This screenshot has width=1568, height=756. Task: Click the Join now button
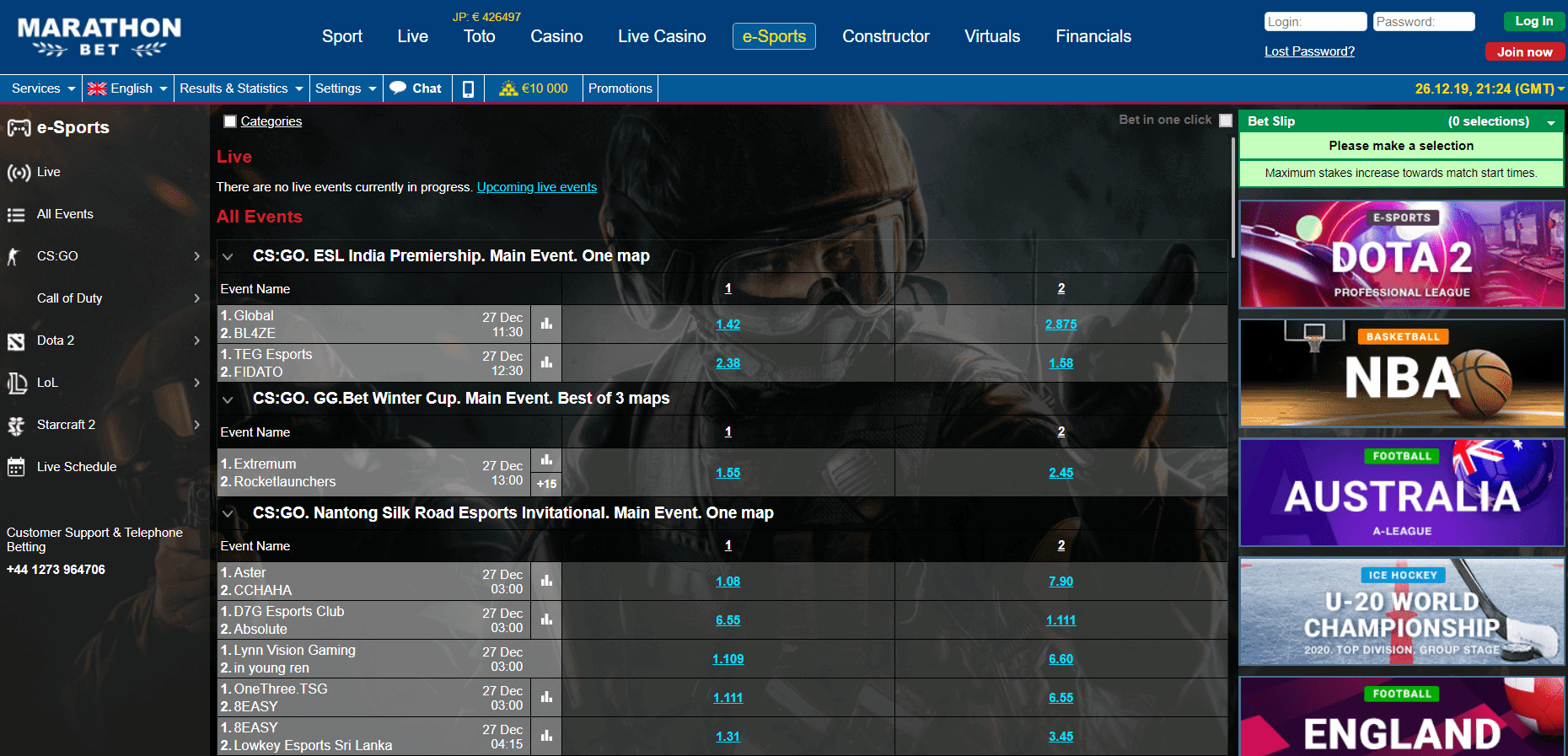(1524, 51)
